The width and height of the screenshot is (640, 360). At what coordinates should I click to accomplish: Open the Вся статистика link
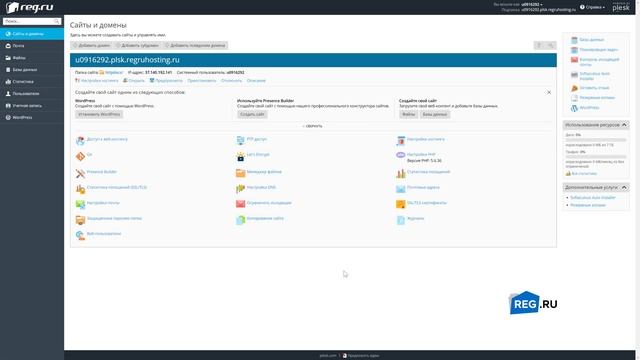(x=584, y=173)
